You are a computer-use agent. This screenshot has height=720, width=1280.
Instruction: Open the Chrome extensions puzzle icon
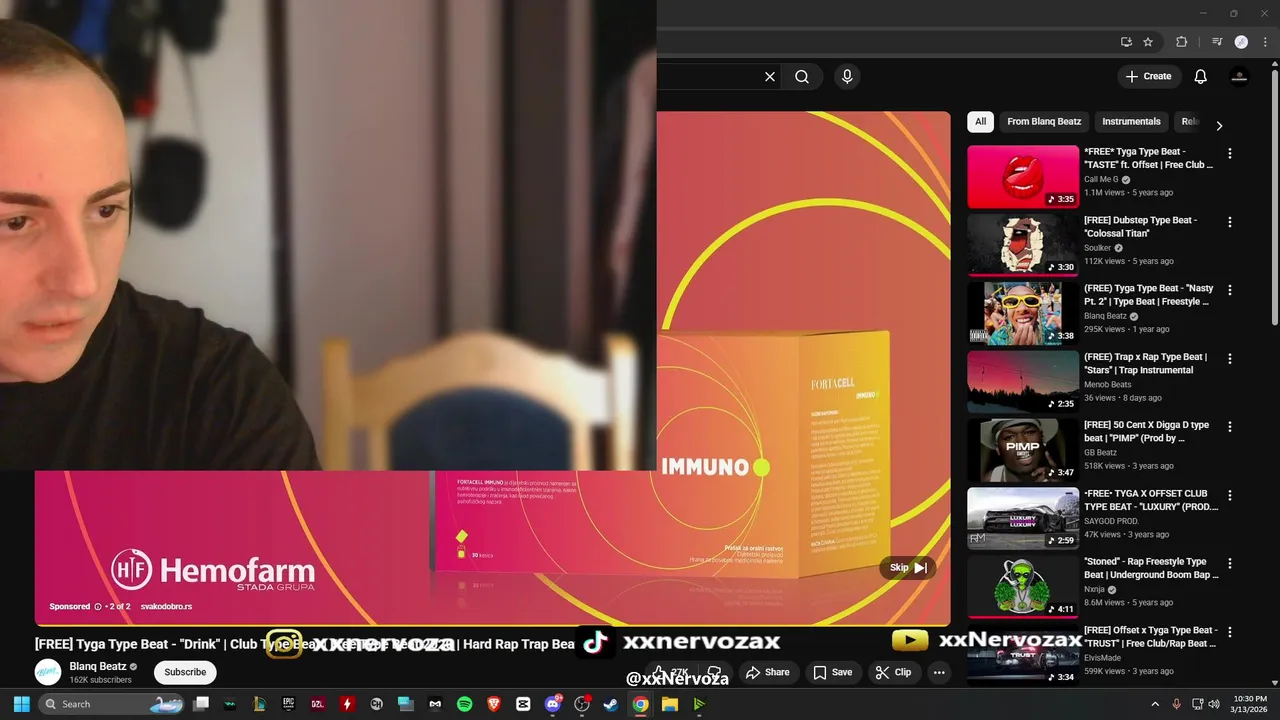[1181, 42]
